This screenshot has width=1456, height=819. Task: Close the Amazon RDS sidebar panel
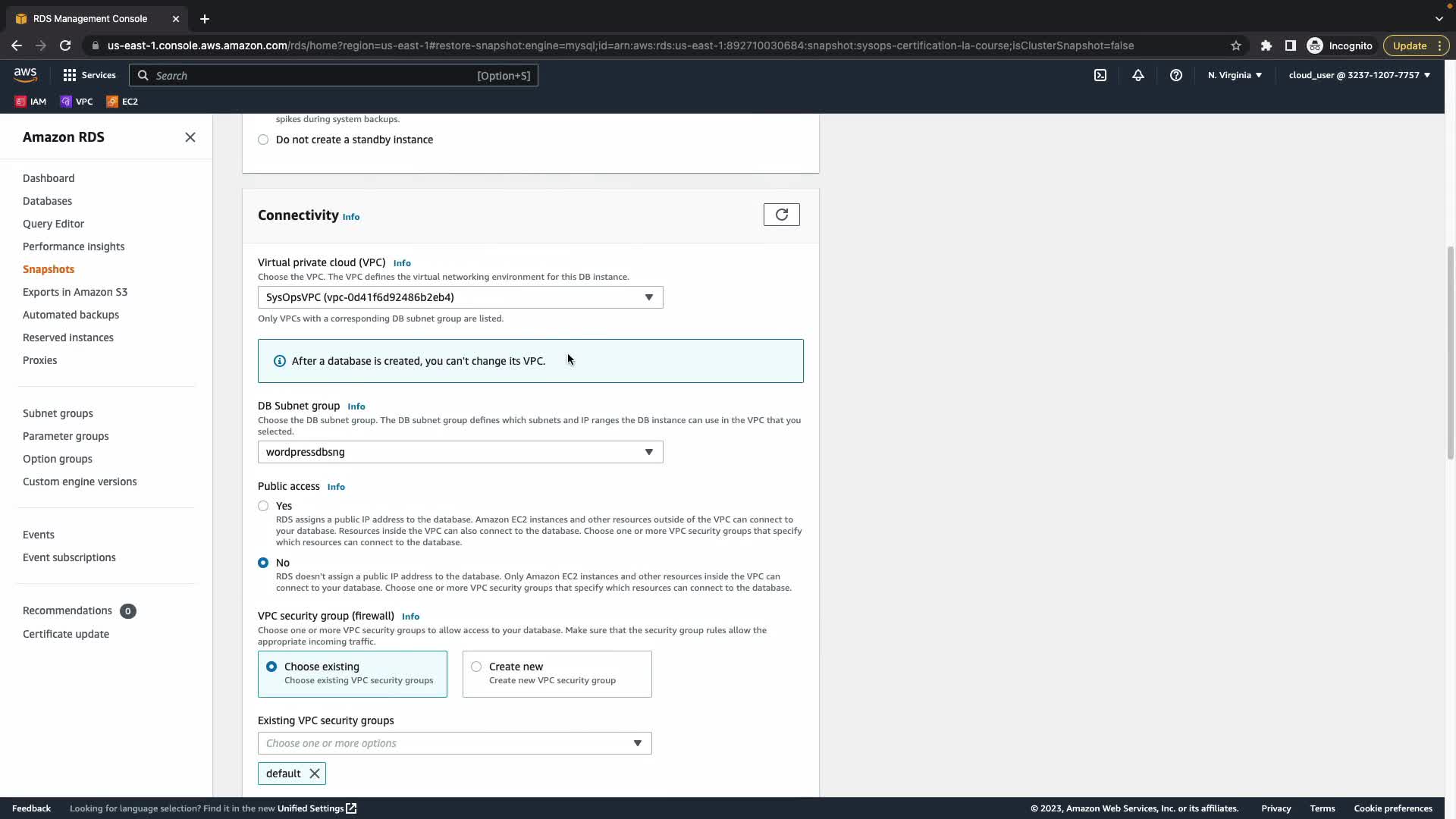tap(190, 137)
